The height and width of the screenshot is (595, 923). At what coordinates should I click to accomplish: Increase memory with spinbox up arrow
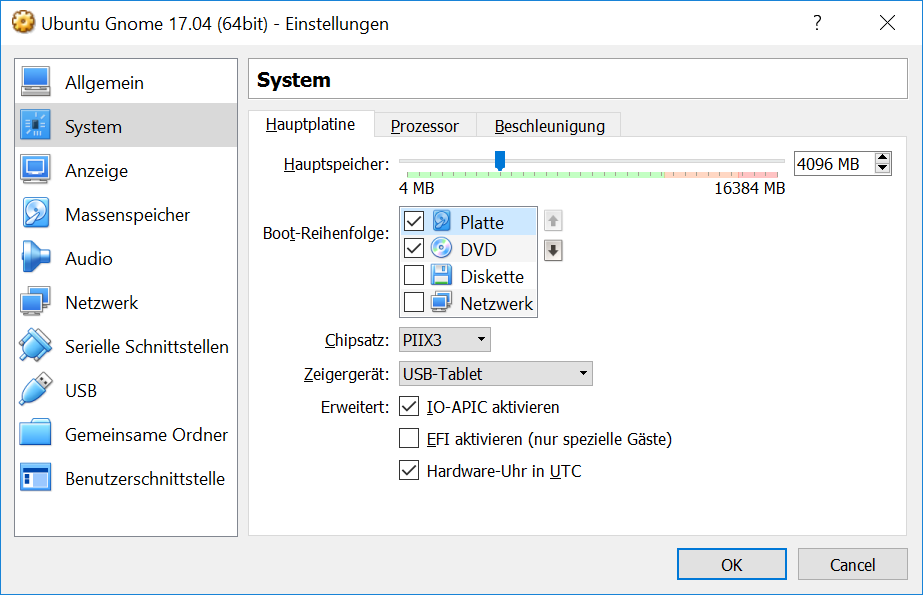tap(882, 158)
